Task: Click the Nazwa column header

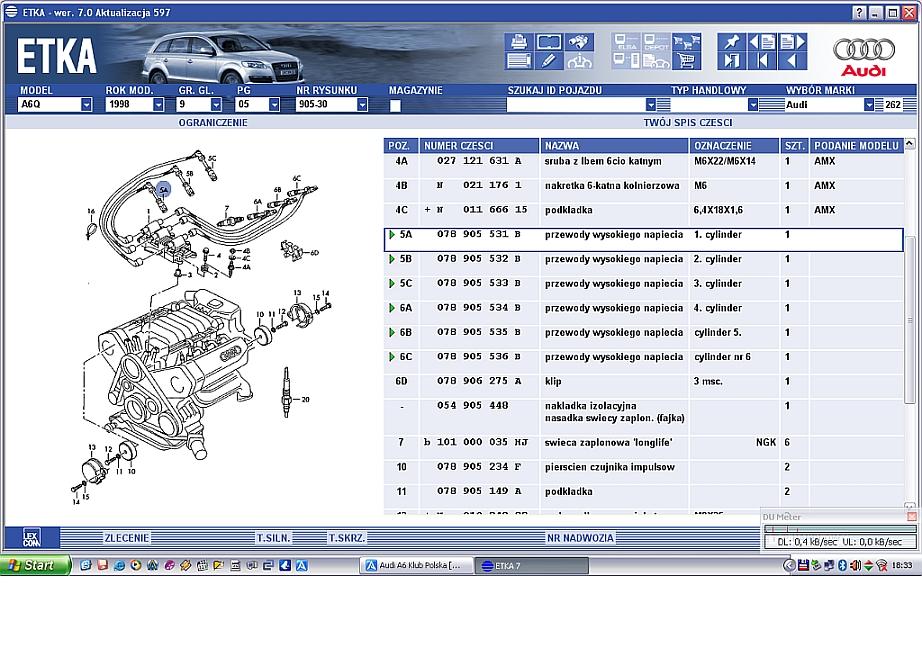Action: 614,146
